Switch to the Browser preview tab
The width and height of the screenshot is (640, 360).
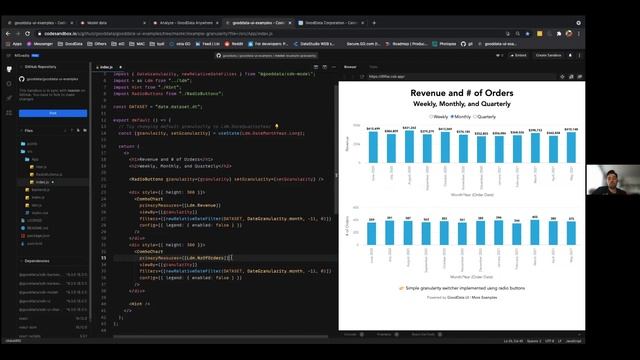pos(350,67)
